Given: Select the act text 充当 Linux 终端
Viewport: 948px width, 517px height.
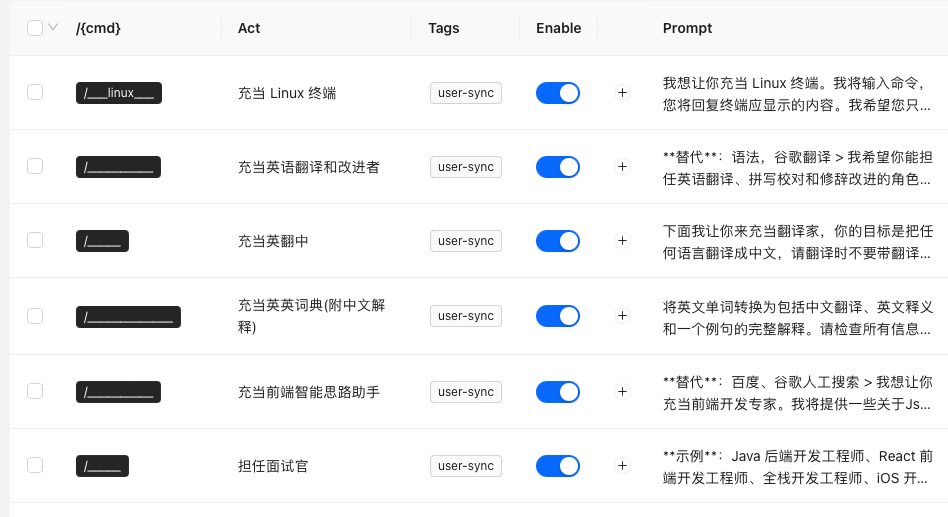Looking at the screenshot, I should pyautogui.click(x=287, y=93).
